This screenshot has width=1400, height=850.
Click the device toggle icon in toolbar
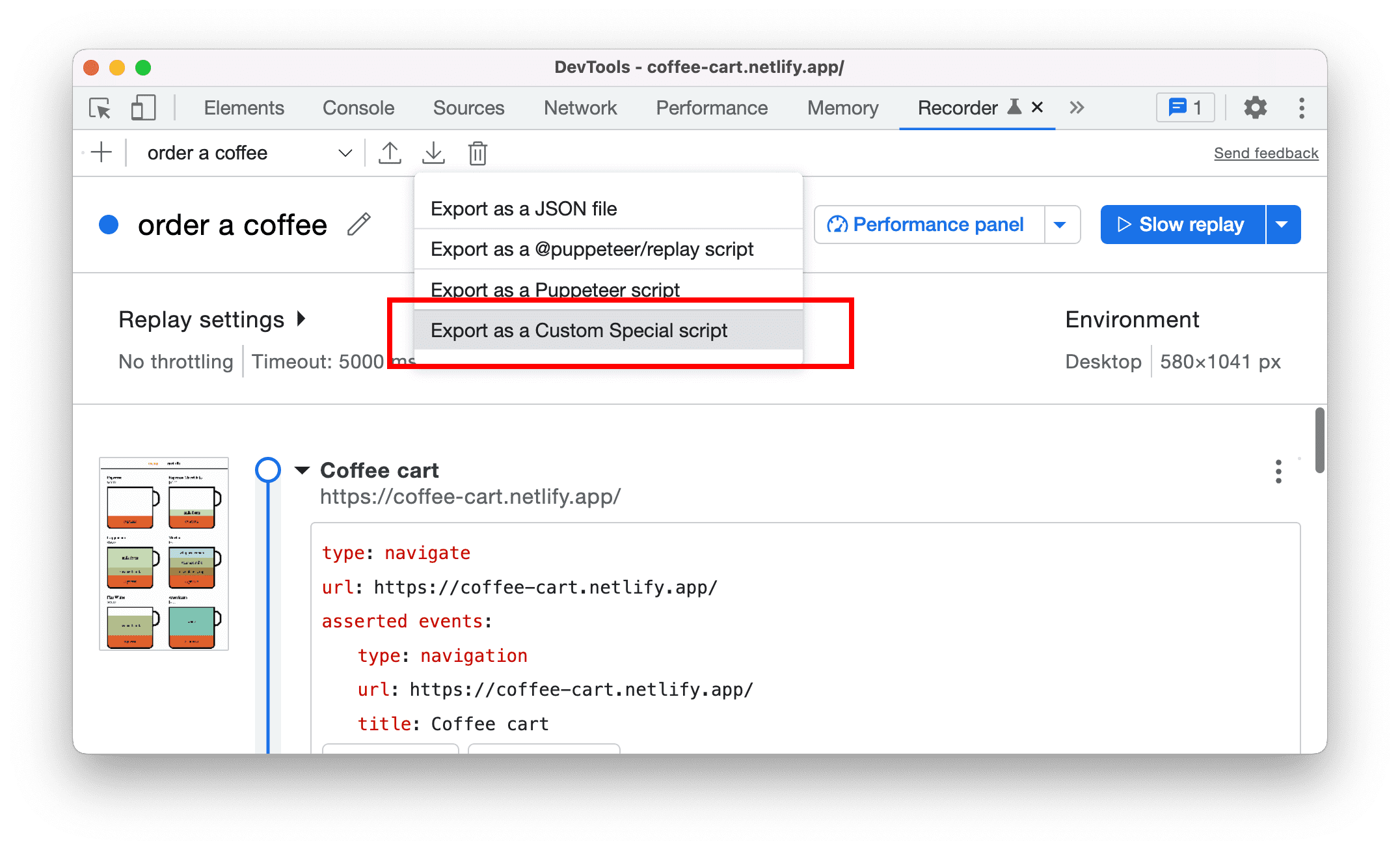(x=141, y=108)
